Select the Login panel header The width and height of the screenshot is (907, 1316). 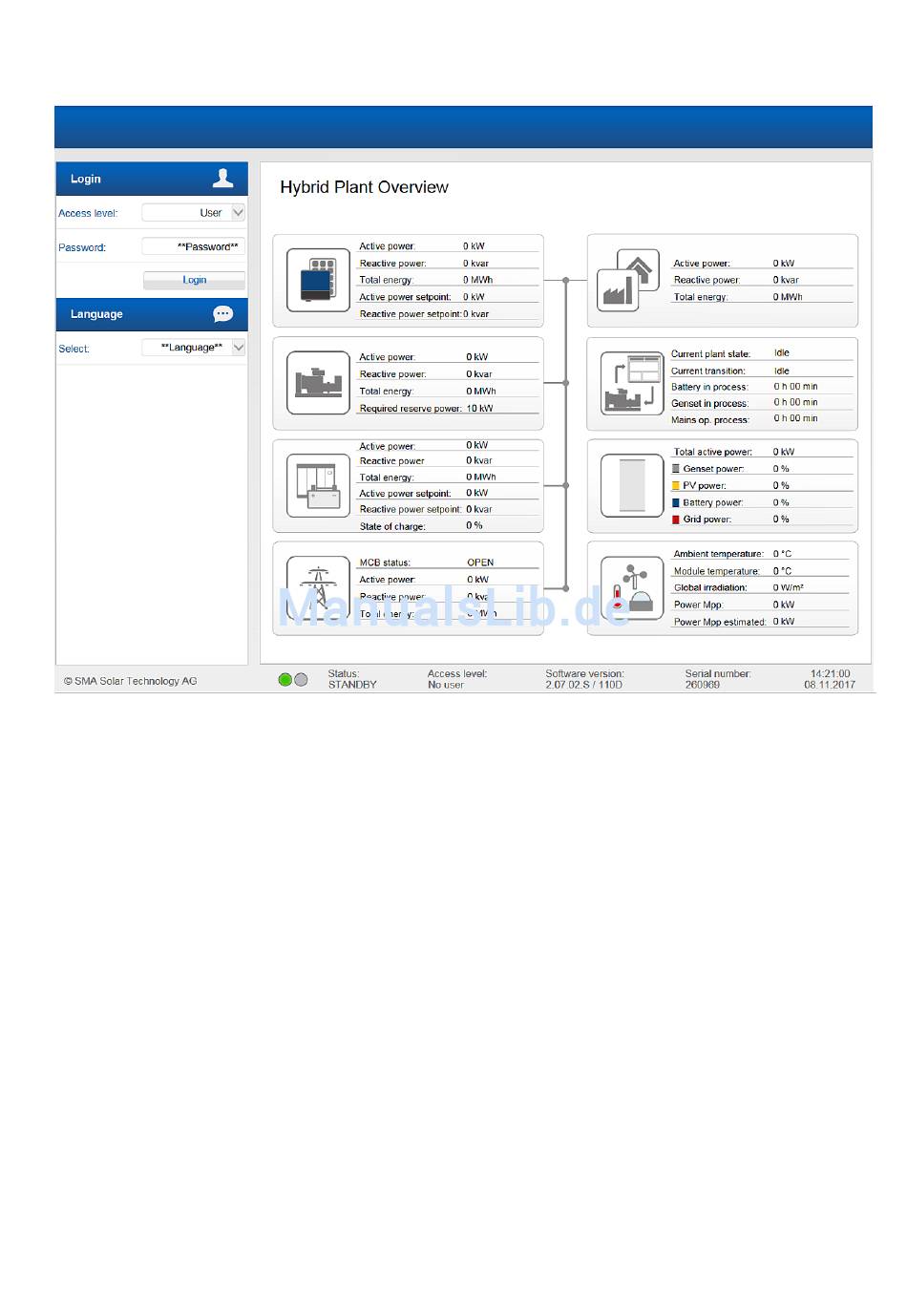(134, 179)
